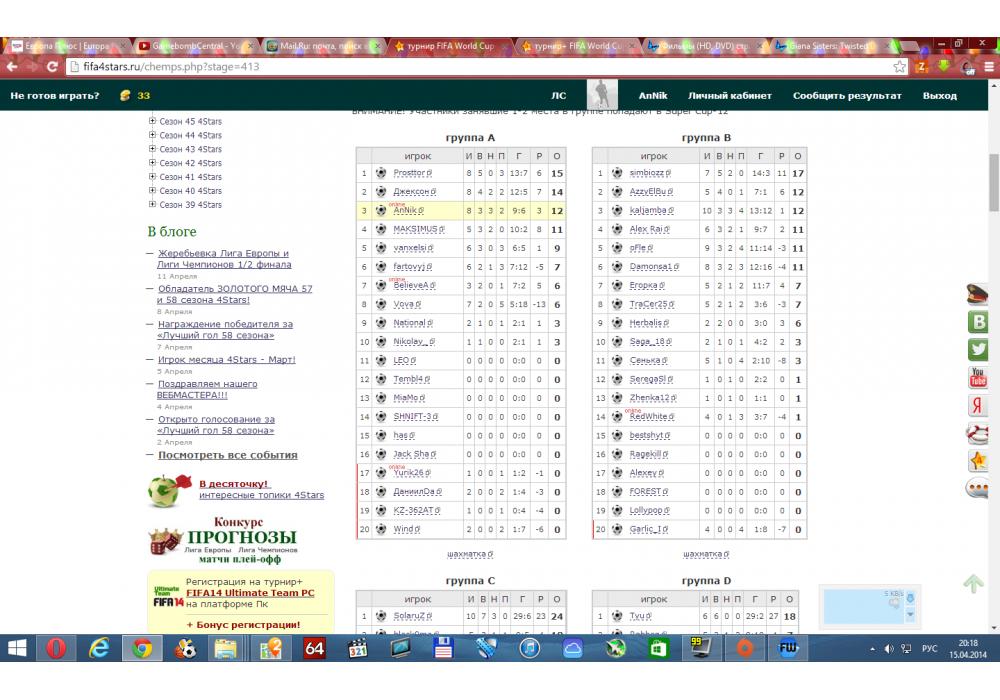This screenshot has height=700, width=1000.
Task: Open шахматка link under группа A
Action: tap(469, 554)
